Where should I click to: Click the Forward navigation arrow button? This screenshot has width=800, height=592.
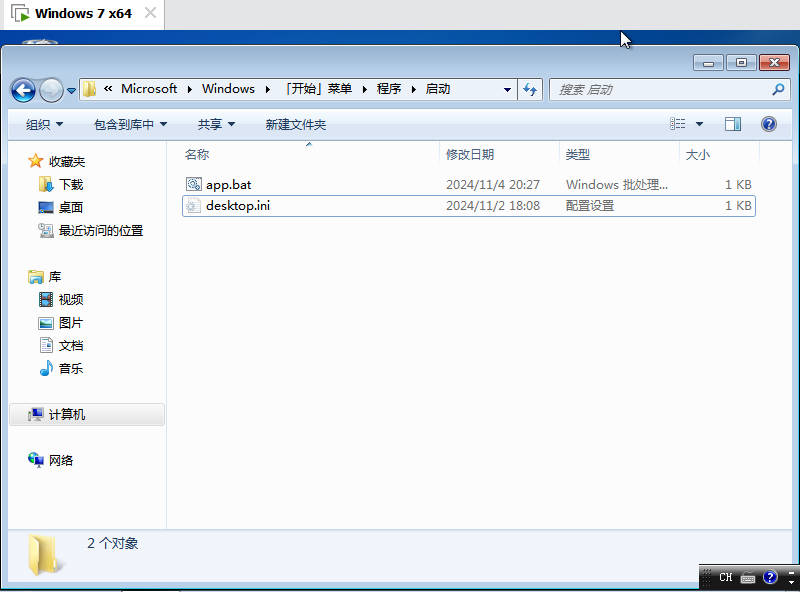pyautogui.click(x=51, y=91)
